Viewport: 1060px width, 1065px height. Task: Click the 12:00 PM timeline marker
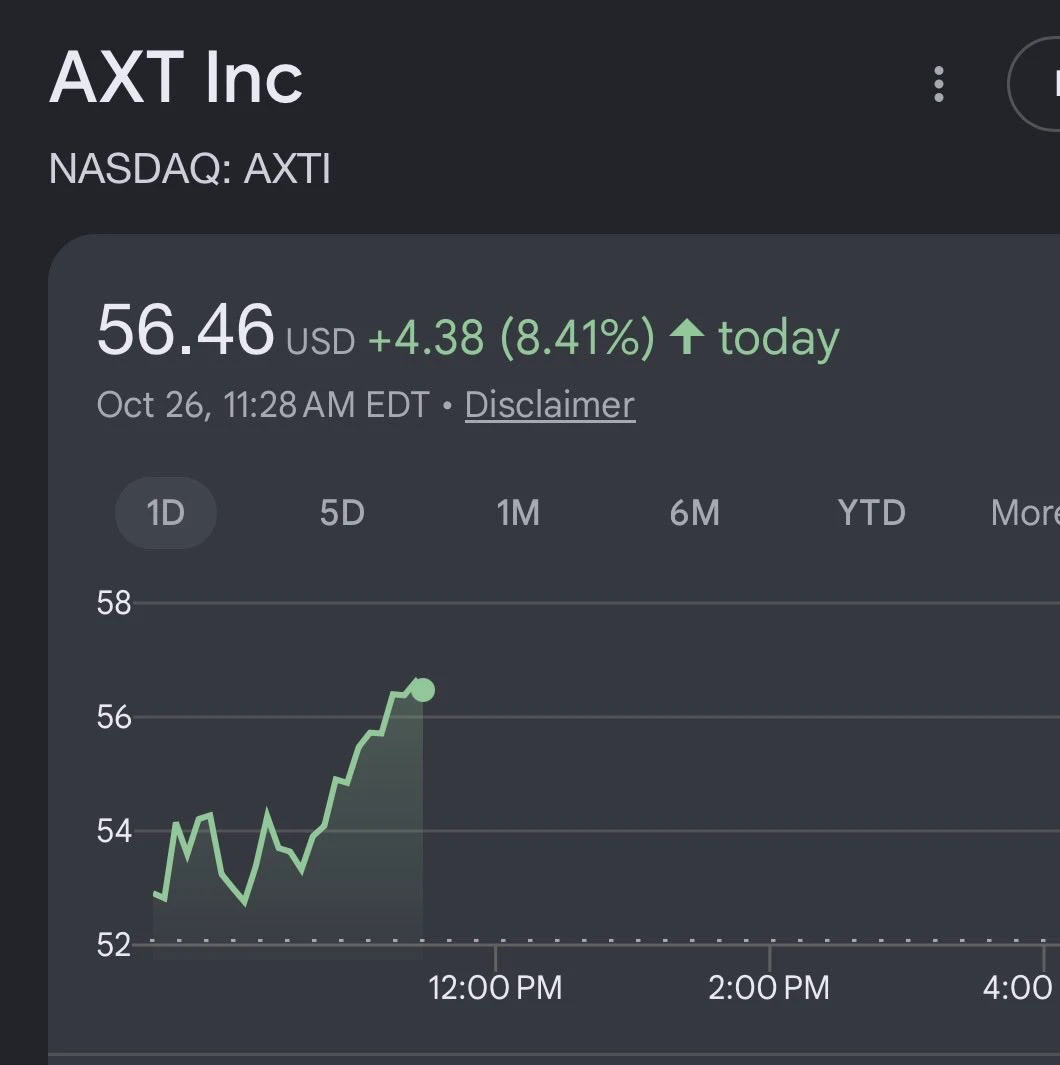tap(495, 988)
